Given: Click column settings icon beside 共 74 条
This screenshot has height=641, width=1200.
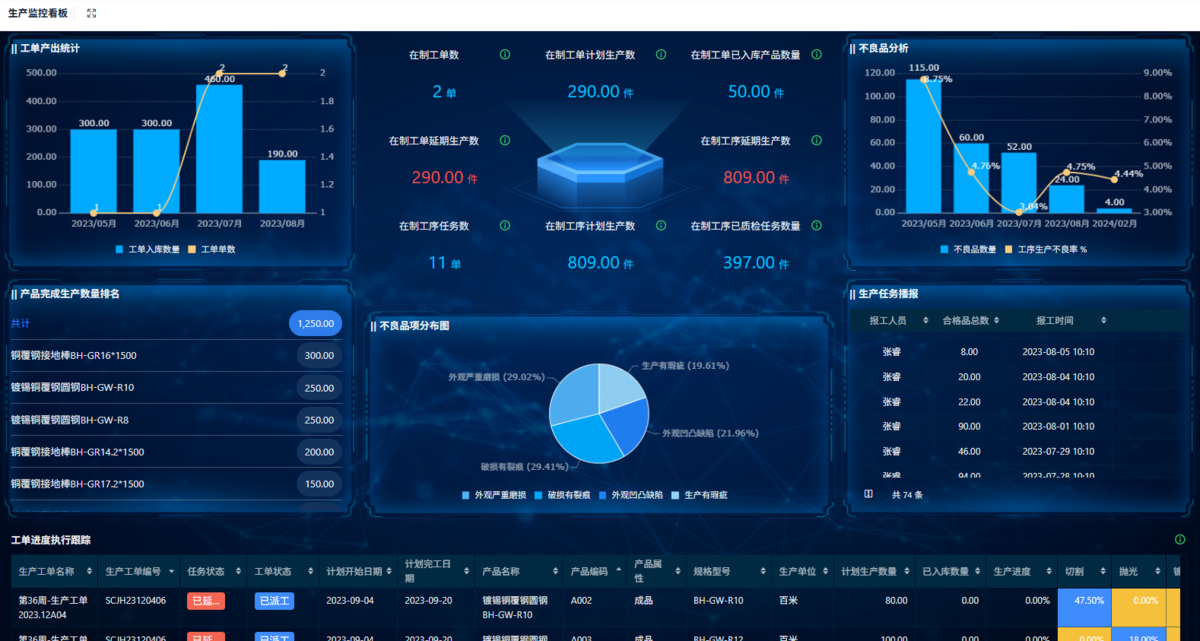Looking at the screenshot, I should [x=868, y=494].
